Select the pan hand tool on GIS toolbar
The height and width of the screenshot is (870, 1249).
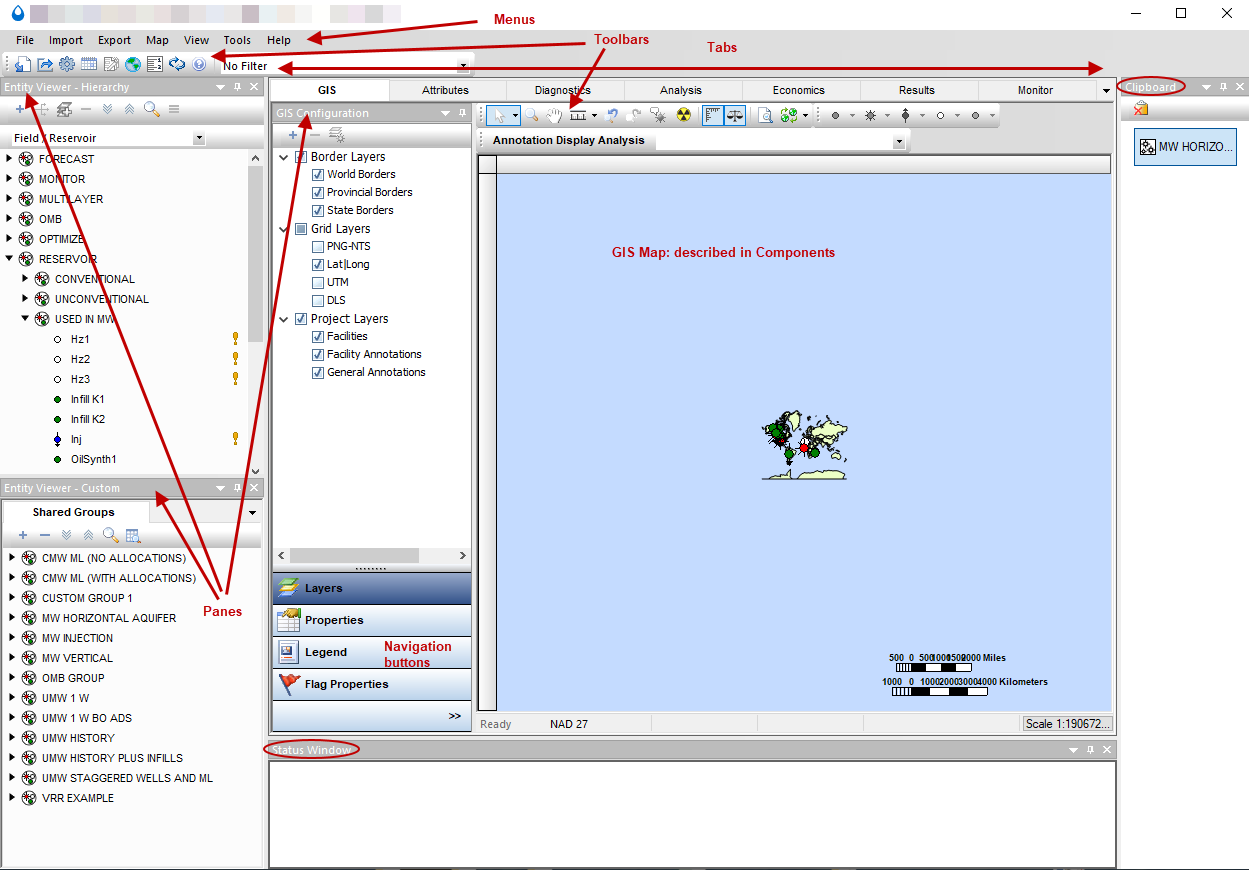click(555, 115)
